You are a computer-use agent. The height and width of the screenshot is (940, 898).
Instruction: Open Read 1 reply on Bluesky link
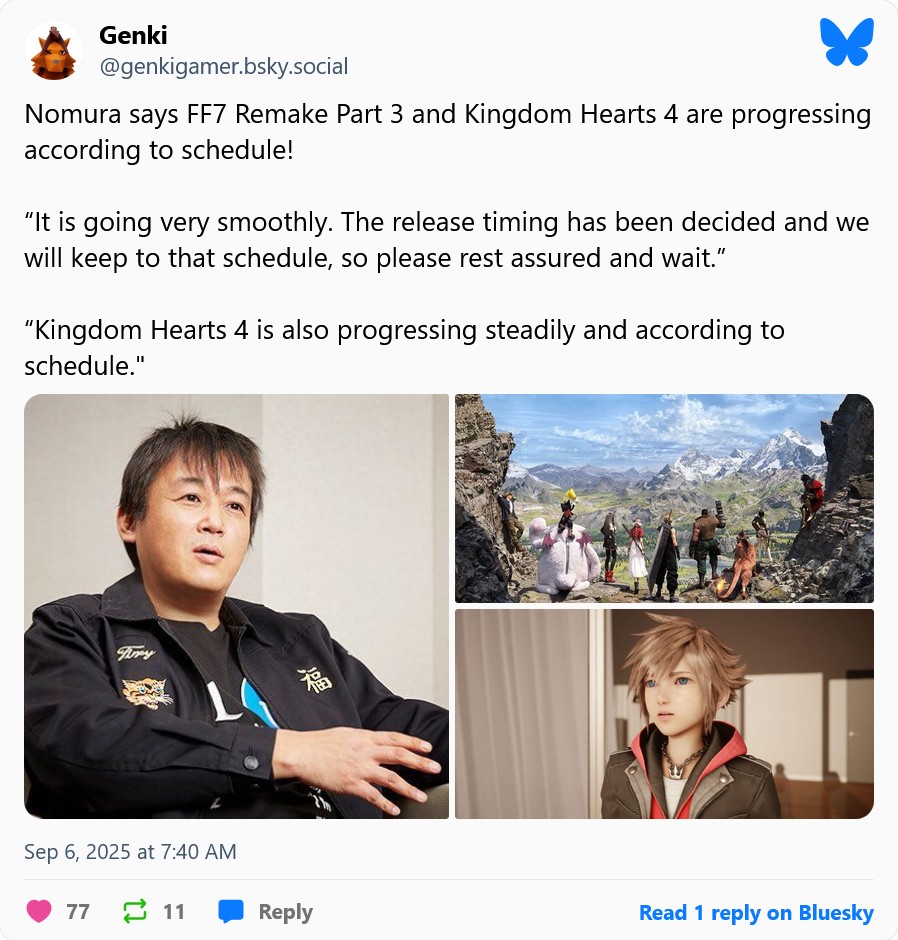tap(756, 912)
